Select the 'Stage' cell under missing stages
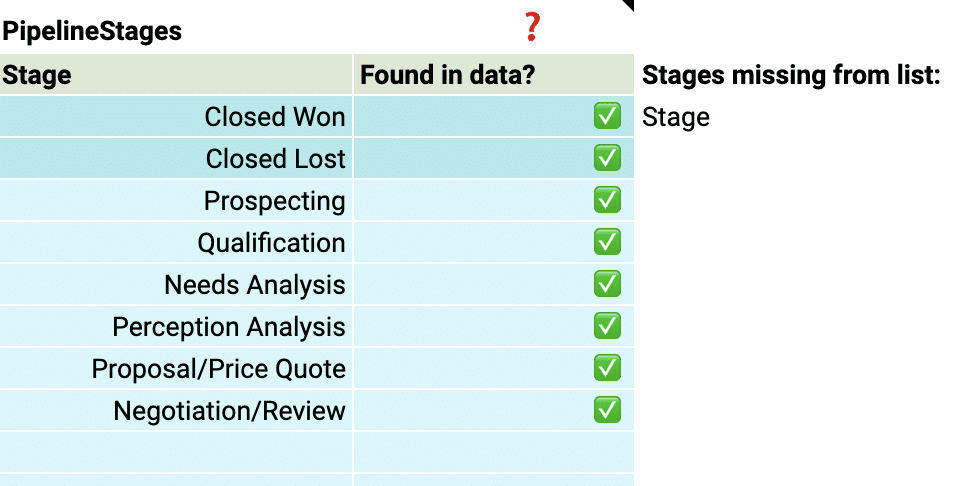Image resolution: width=972 pixels, height=486 pixels. pos(676,117)
